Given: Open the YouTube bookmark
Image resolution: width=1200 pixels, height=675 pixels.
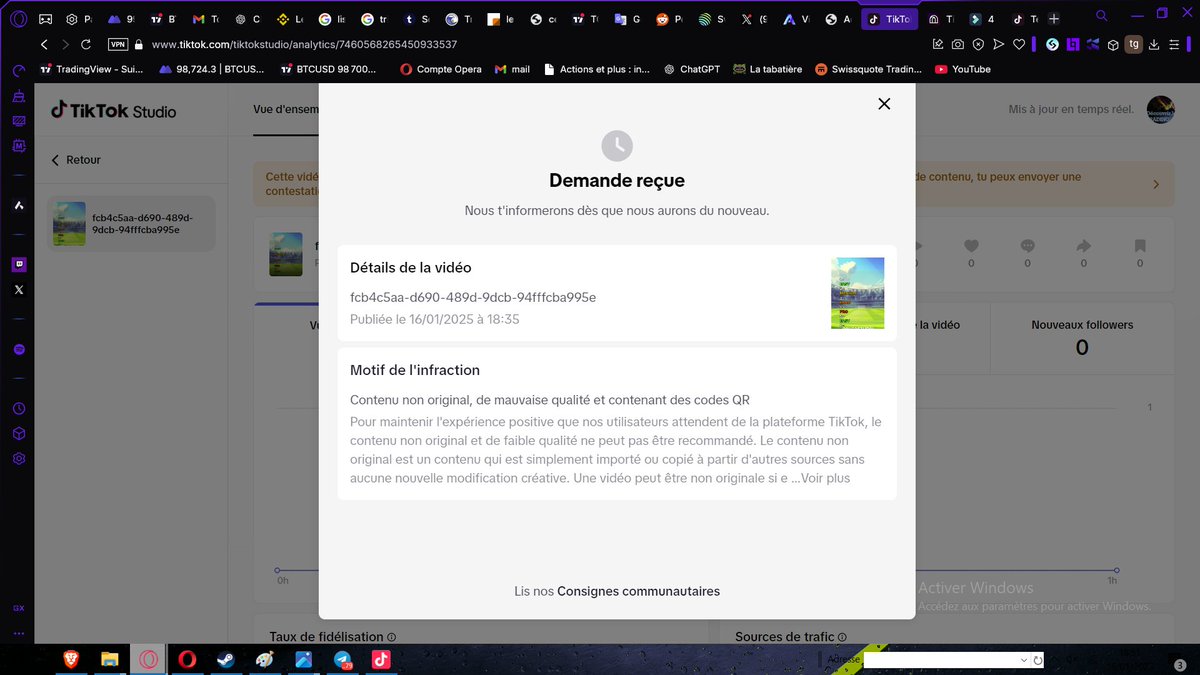Looking at the screenshot, I should point(962,69).
